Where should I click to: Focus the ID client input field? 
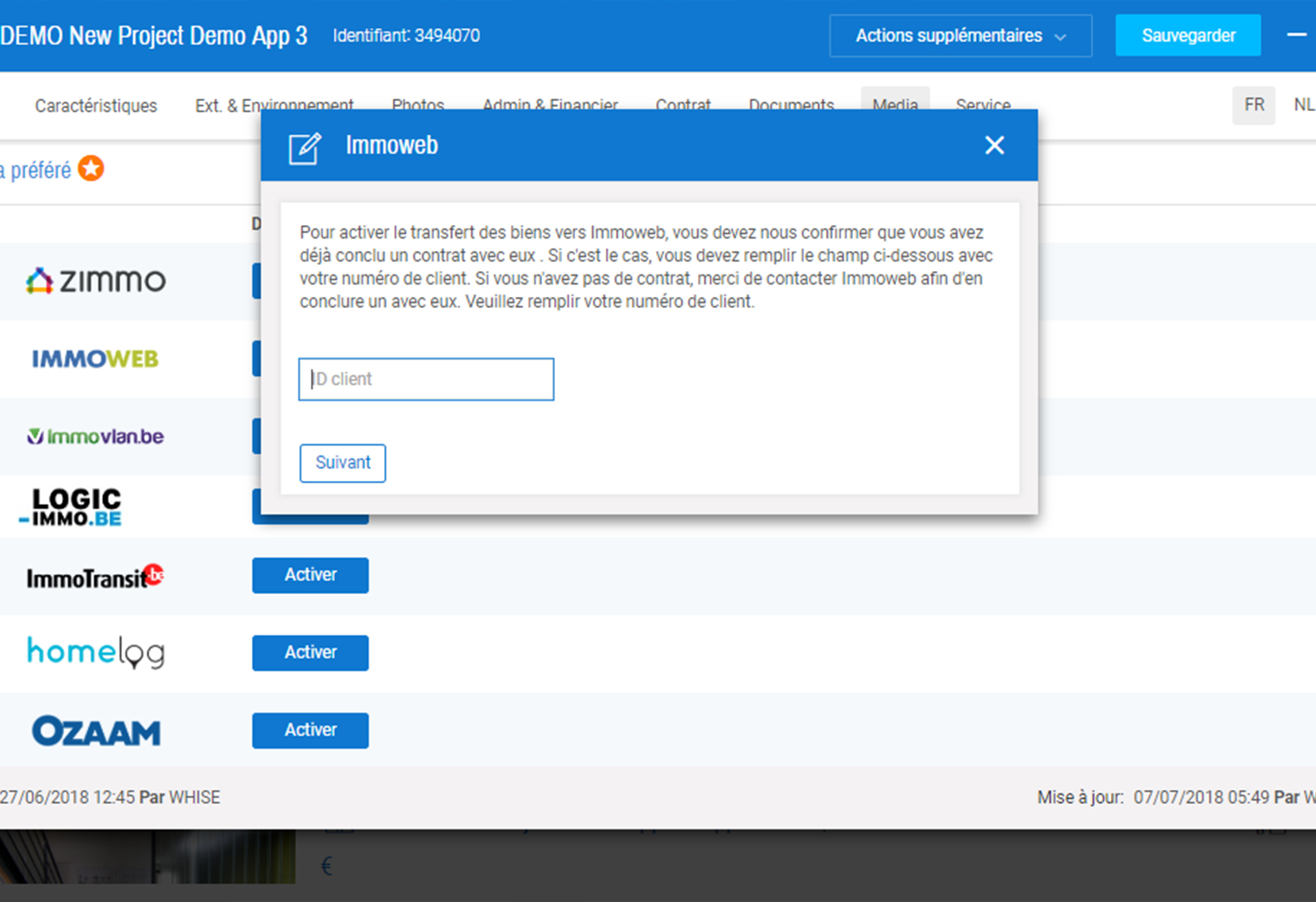pos(426,379)
